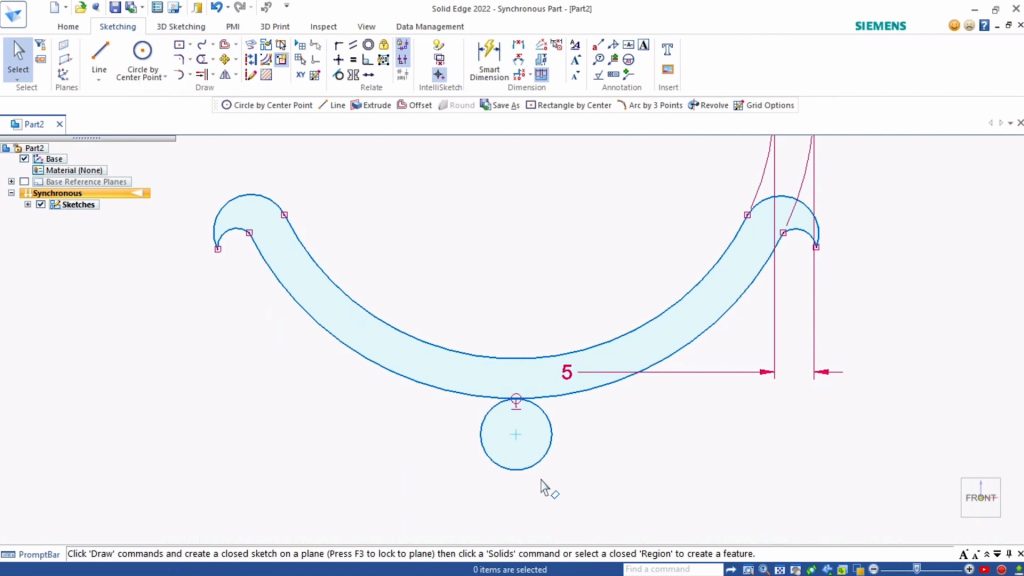Screen dimensions: 1024x576
Task: Open Select tool dropdown arrow
Action: point(18,79)
